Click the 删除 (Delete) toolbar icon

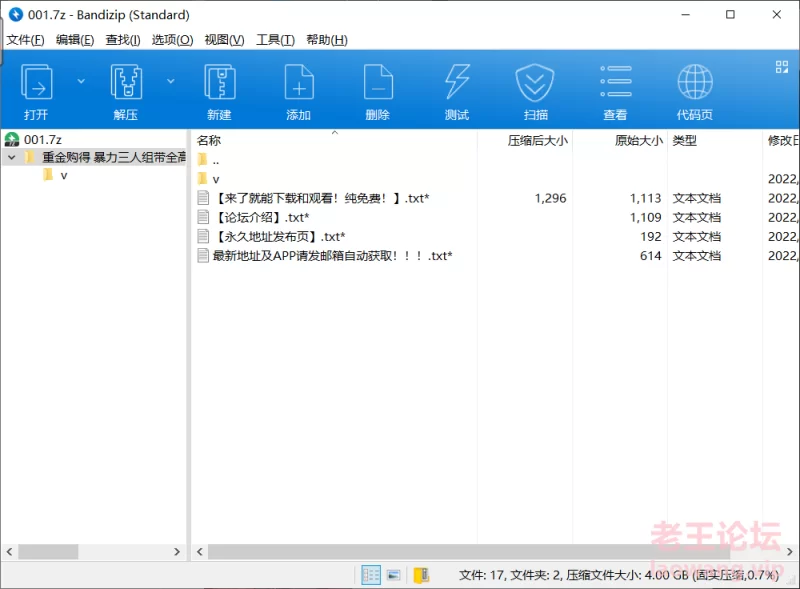pos(377,90)
